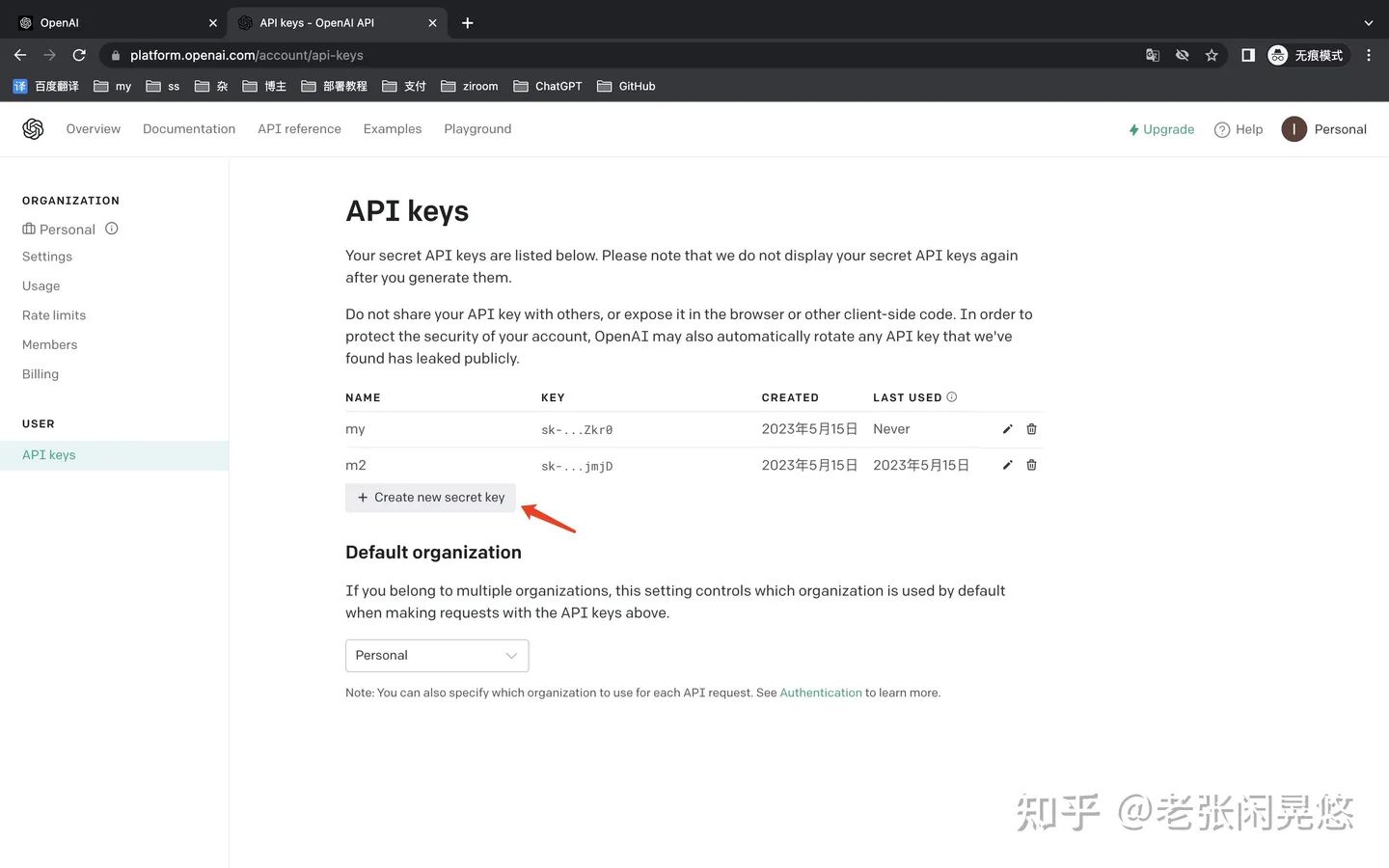Select Playground in the top navigation
The image size is (1389, 868).
point(477,128)
